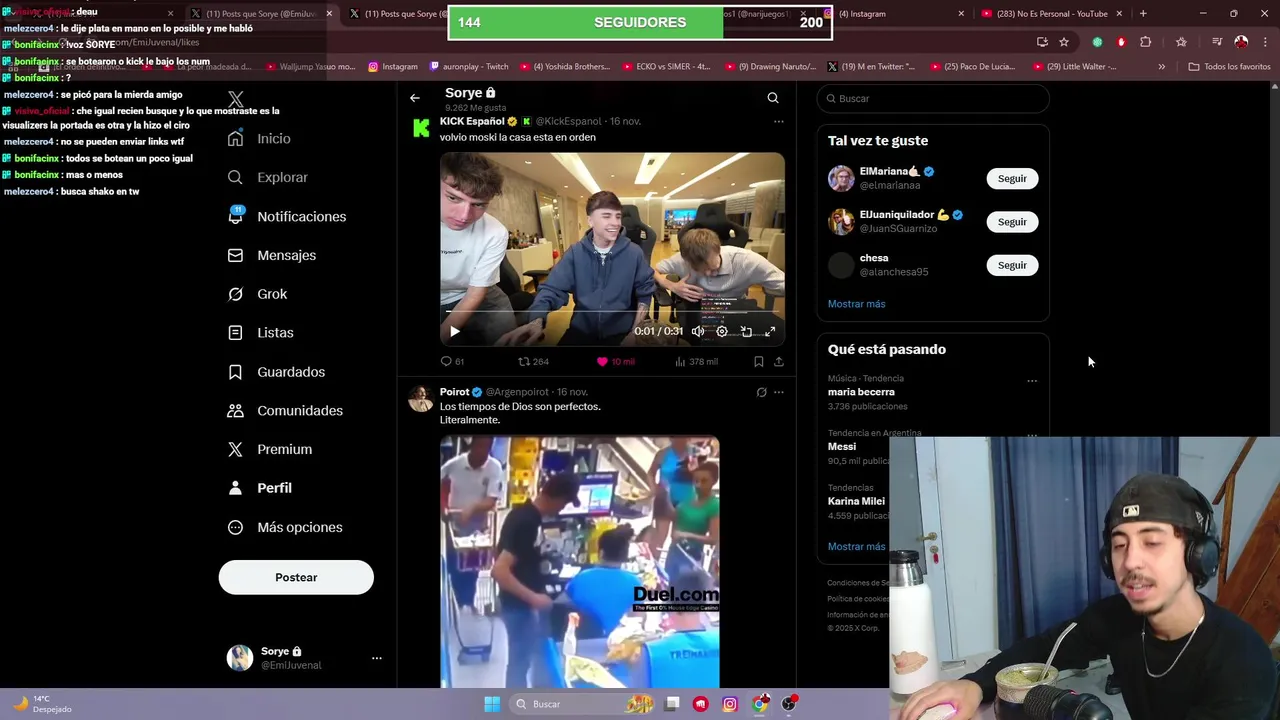
Task: Open Notificaciones in the sidebar
Action: tap(286, 216)
